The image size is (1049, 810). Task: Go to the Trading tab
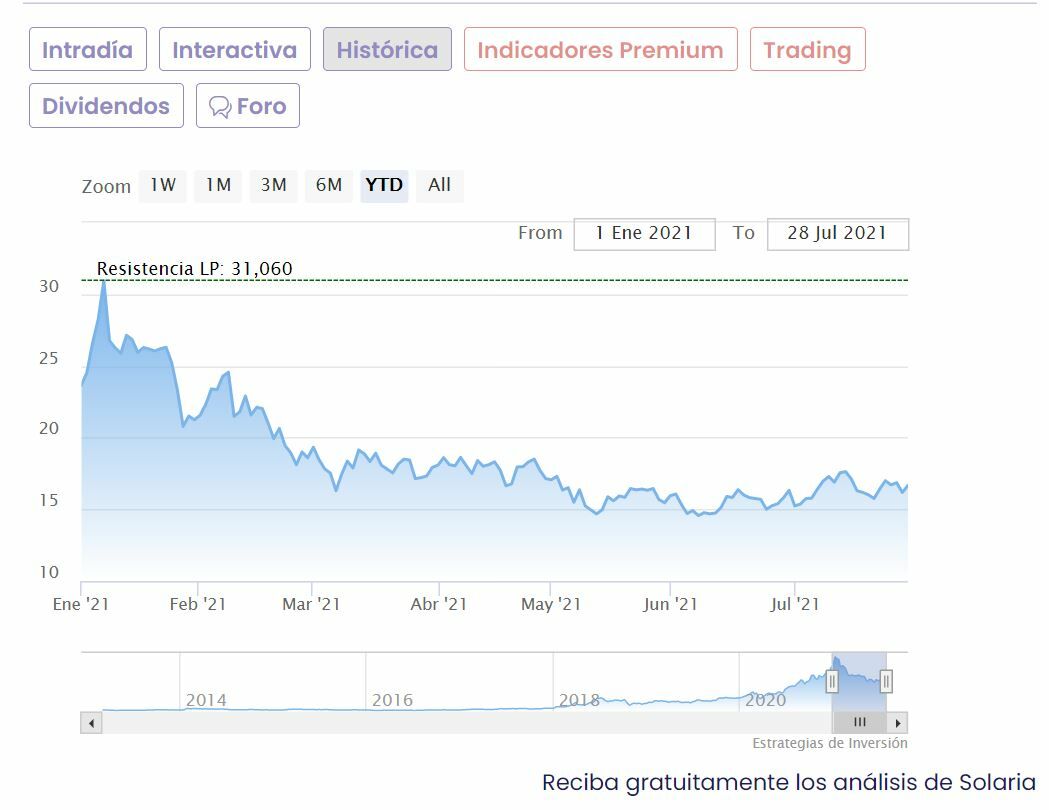(807, 50)
